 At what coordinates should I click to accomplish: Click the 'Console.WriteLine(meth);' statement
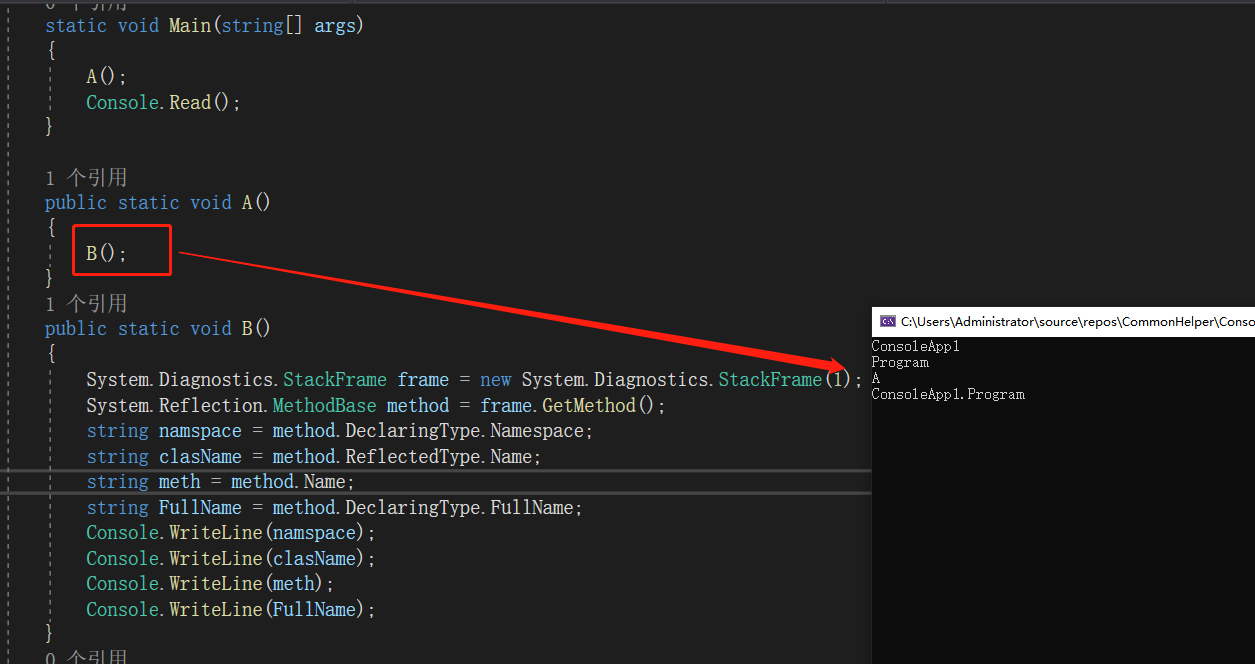point(210,583)
